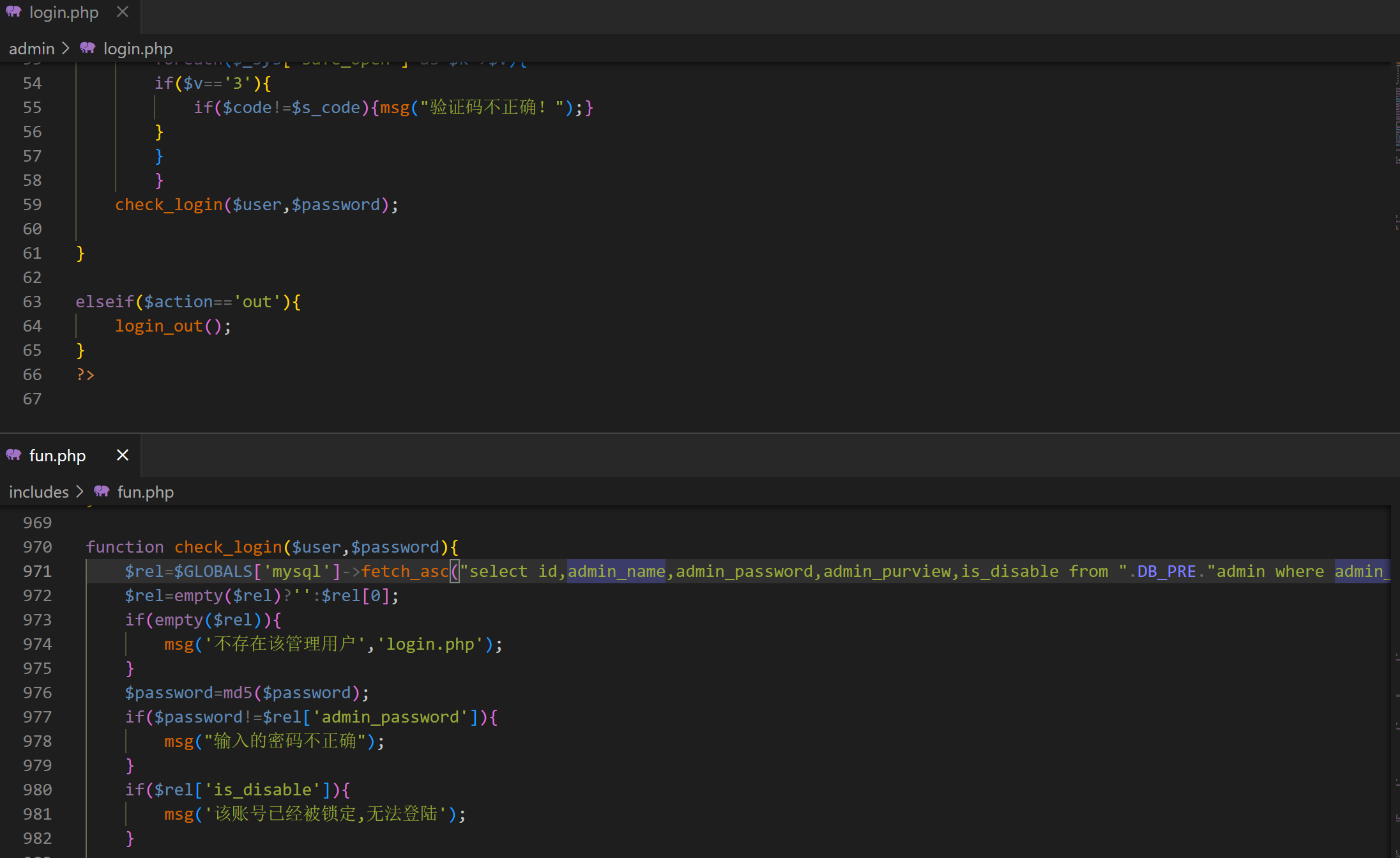Click fetch_asc method name on line 971
The width and height of the screenshot is (1400, 858).
(405, 571)
